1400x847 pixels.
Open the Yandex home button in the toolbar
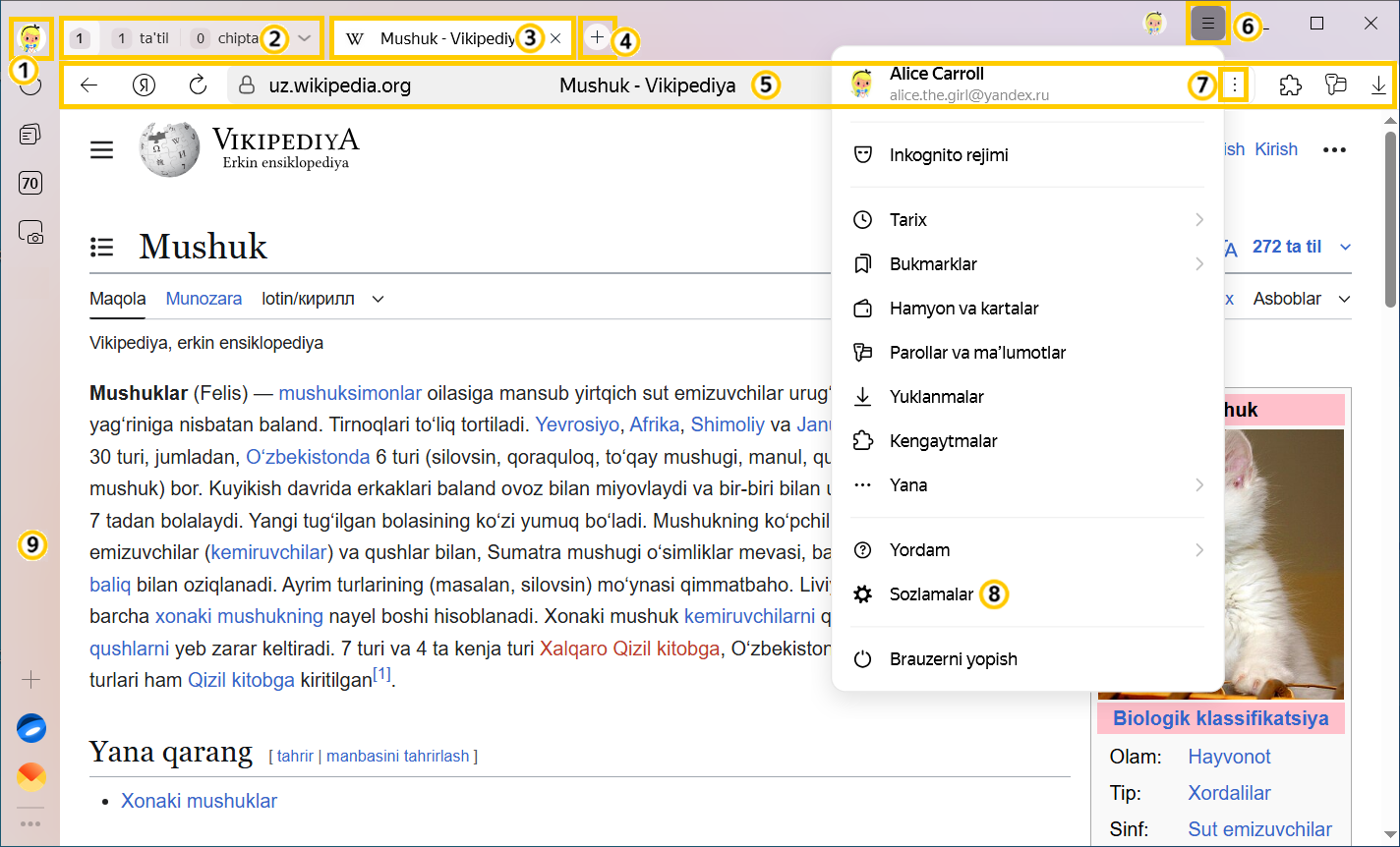[144, 85]
